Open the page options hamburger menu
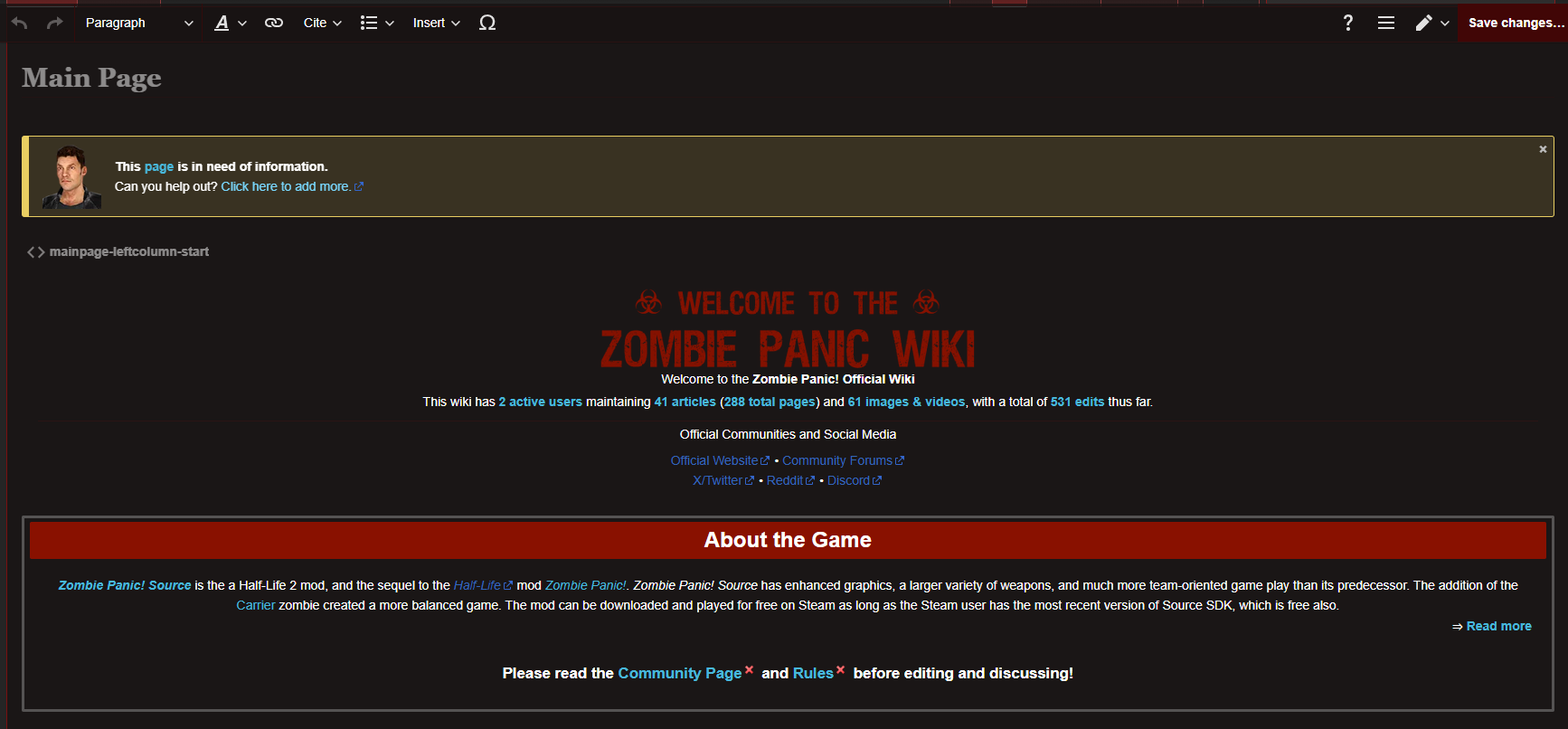This screenshot has width=1568, height=729. [x=1385, y=23]
